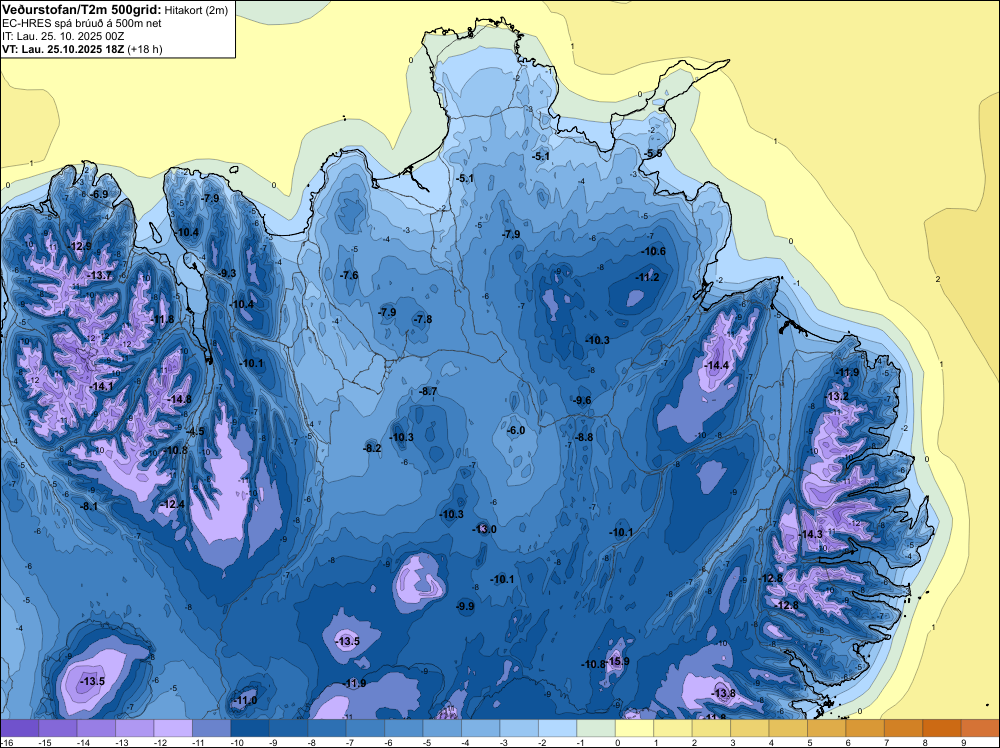The height and width of the screenshot is (748, 1000).
Task: Click the orange legend swatch between 8 and 9
Action: (x=942, y=728)
